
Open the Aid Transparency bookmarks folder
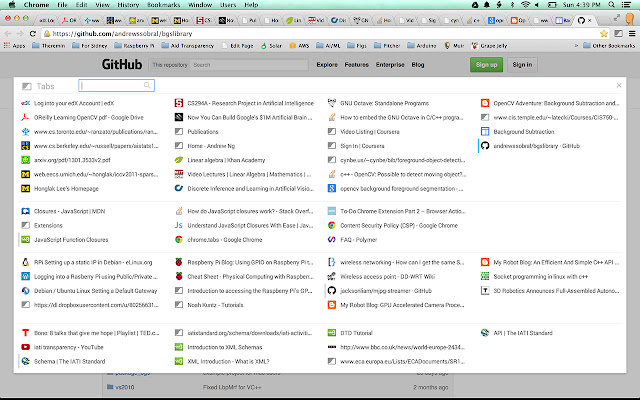point(188,46)
